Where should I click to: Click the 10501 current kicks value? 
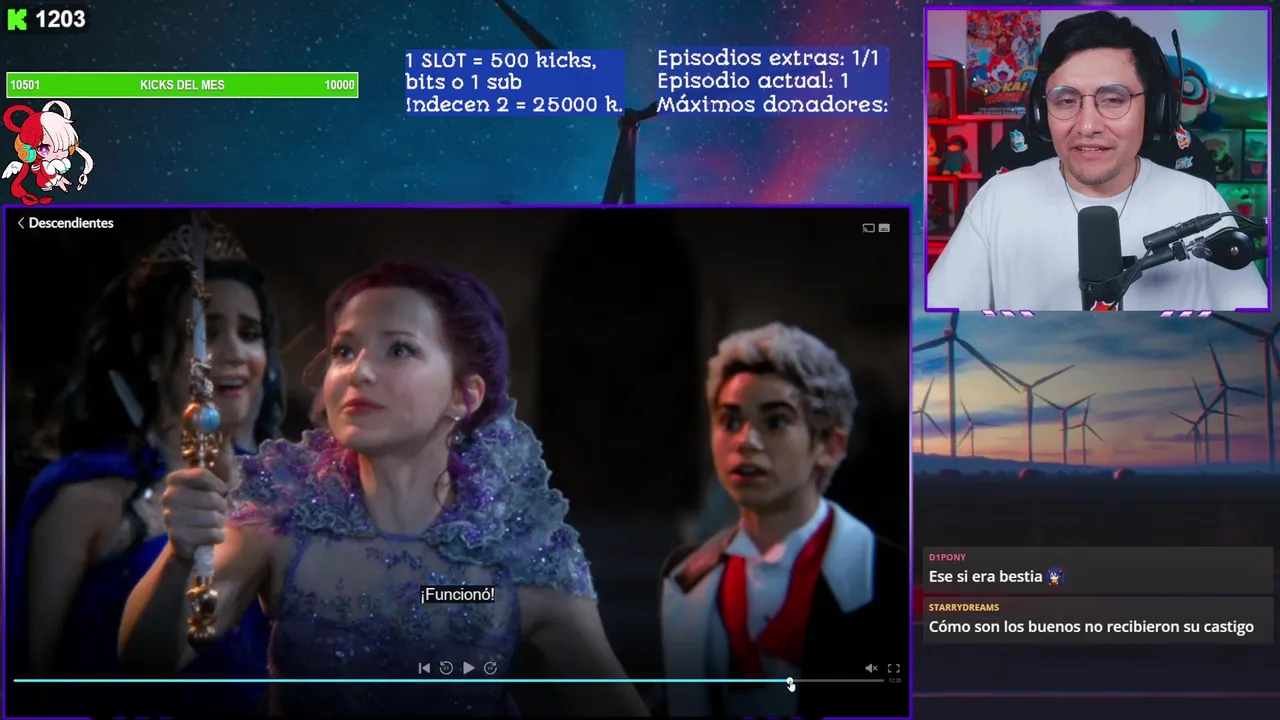[24, 85]
